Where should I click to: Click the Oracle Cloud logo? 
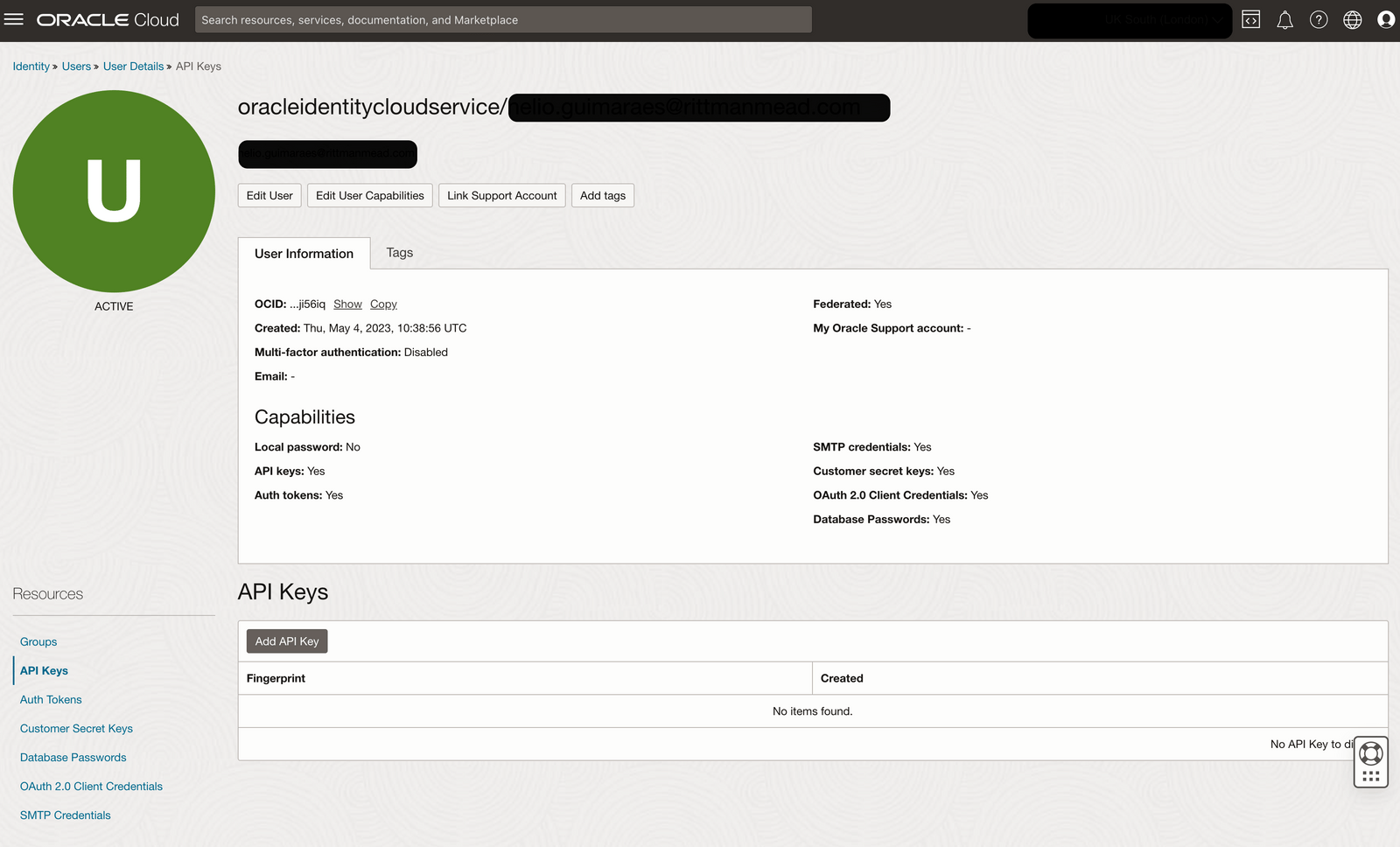tap(107, 19)
